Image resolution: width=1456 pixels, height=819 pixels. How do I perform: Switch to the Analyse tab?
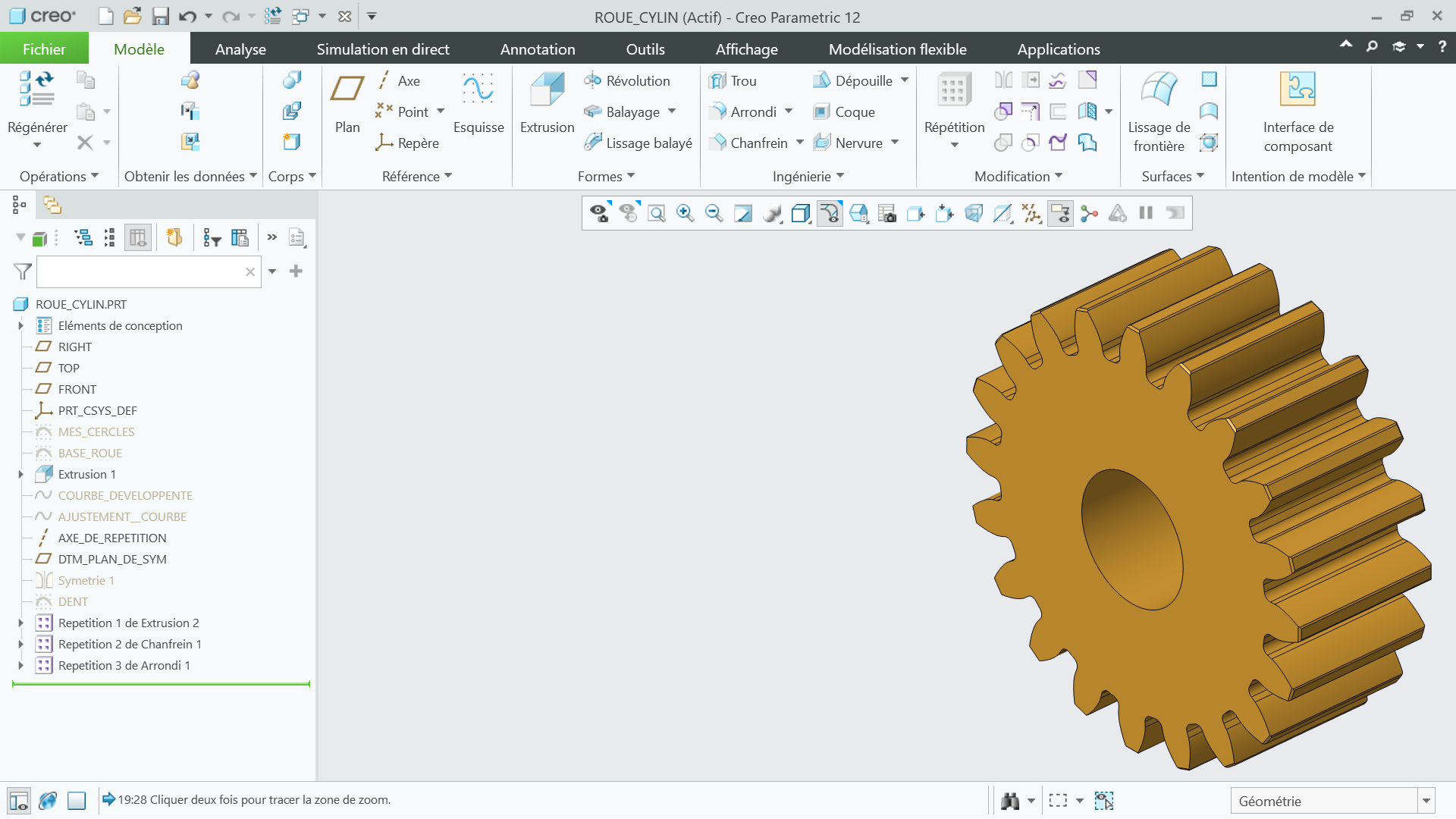click(240, 49)
